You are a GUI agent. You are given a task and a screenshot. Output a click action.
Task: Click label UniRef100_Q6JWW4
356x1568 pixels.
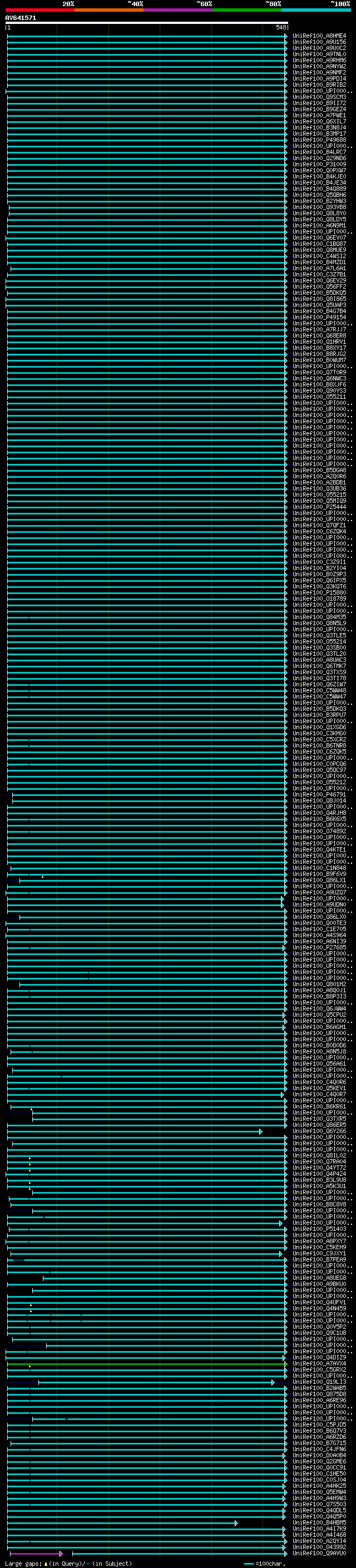point(319,1009)
